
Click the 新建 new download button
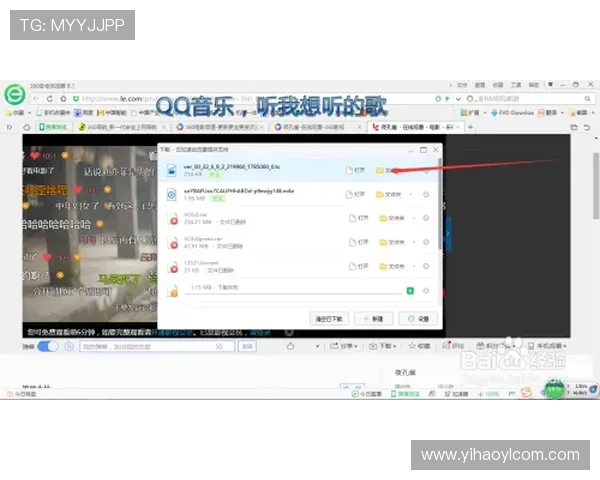pos(373,319)
